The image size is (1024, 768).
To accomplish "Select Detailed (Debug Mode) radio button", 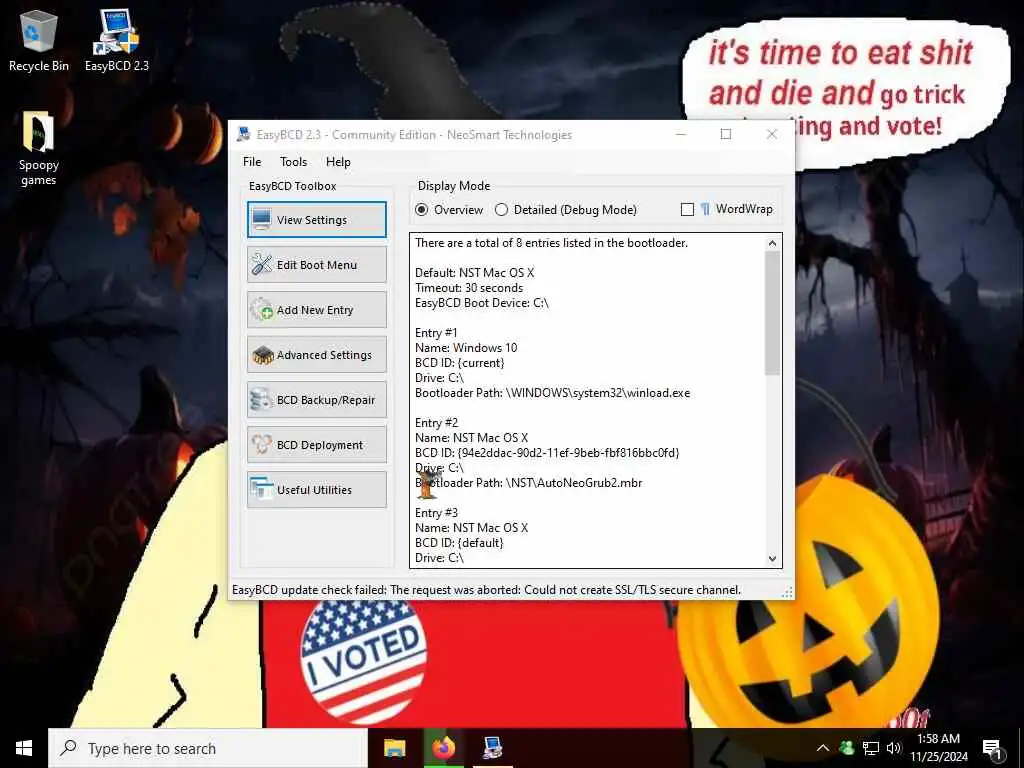I will (x=566, y=210).
